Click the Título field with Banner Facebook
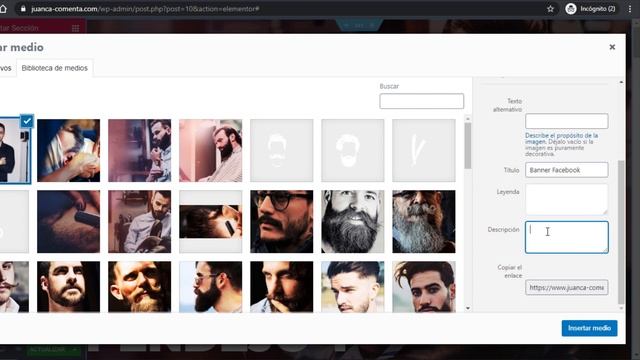The height and width of the screenshot is (360, 640). pyautogui.click(x=567, y=170)
